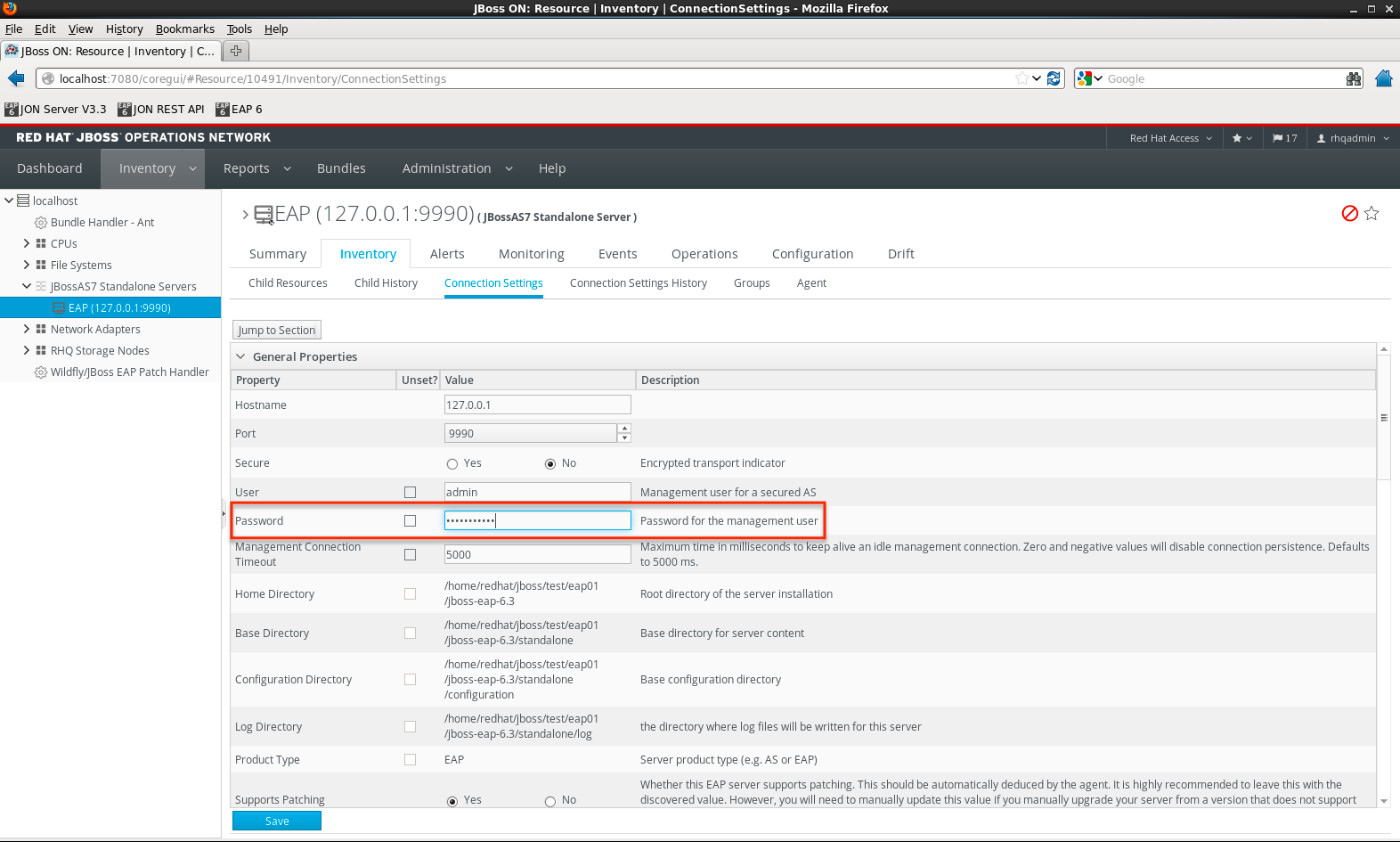Toggle the resource favorite star

1372,214
